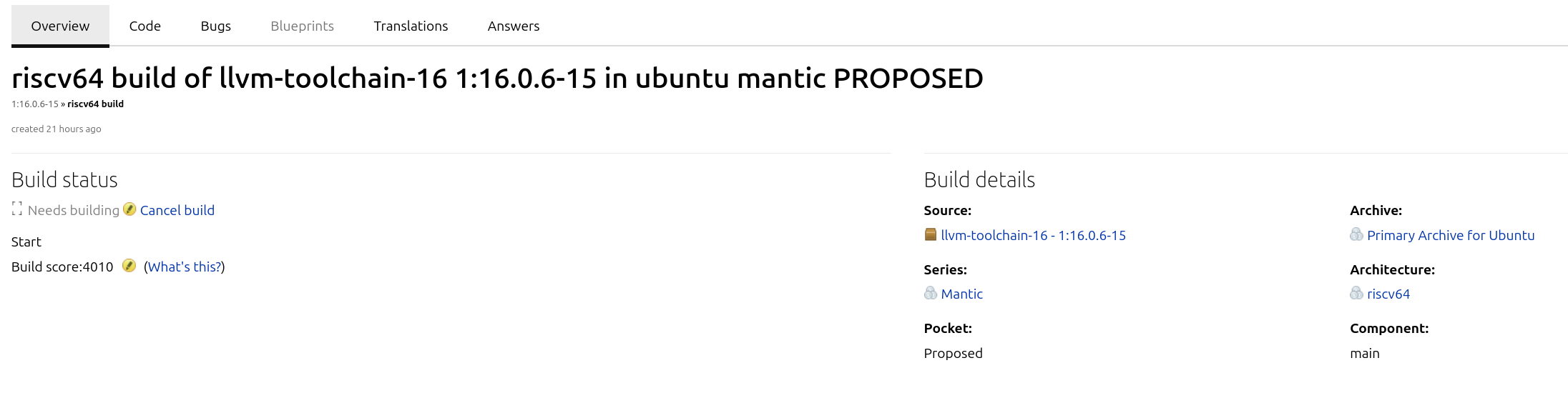Click the edit icon next to Build score

coord(129,266)
